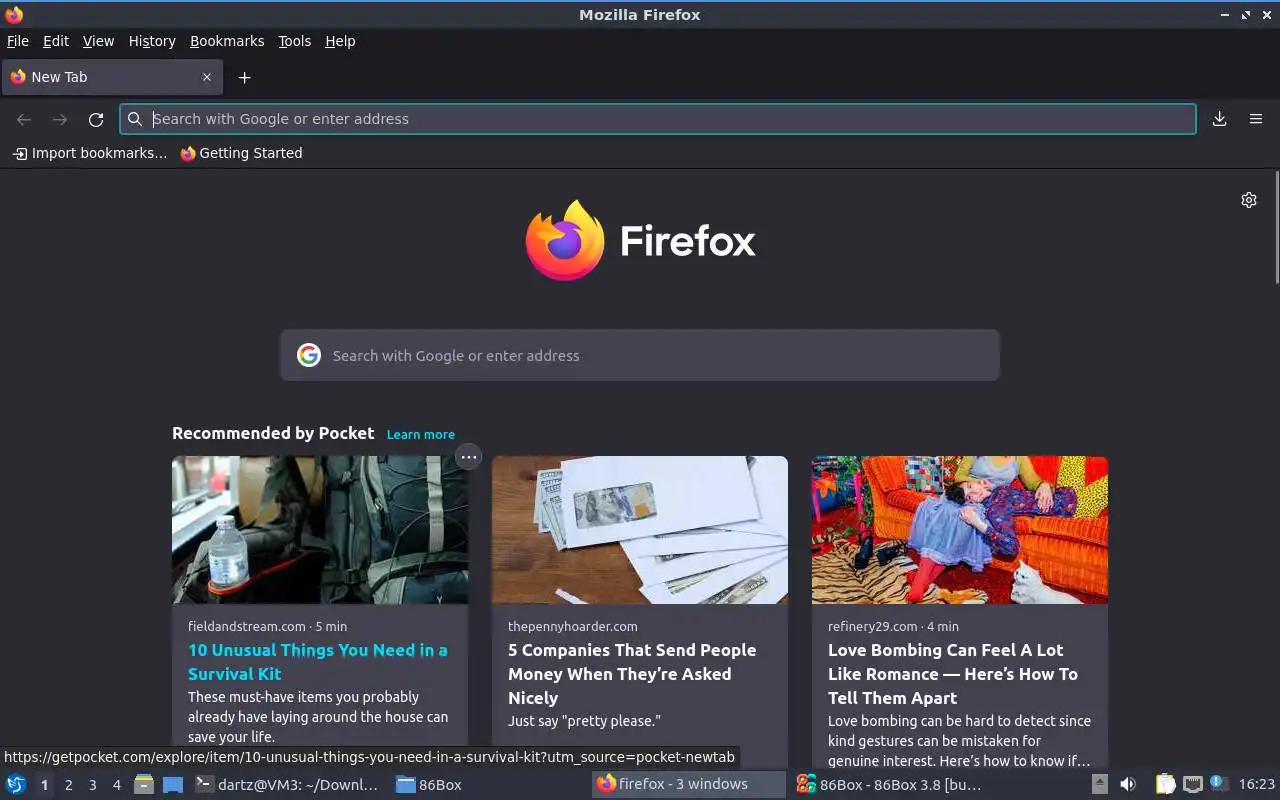Click the tray up-arrow icon
The image size is (1280, 800).
tap(1099, 785)
